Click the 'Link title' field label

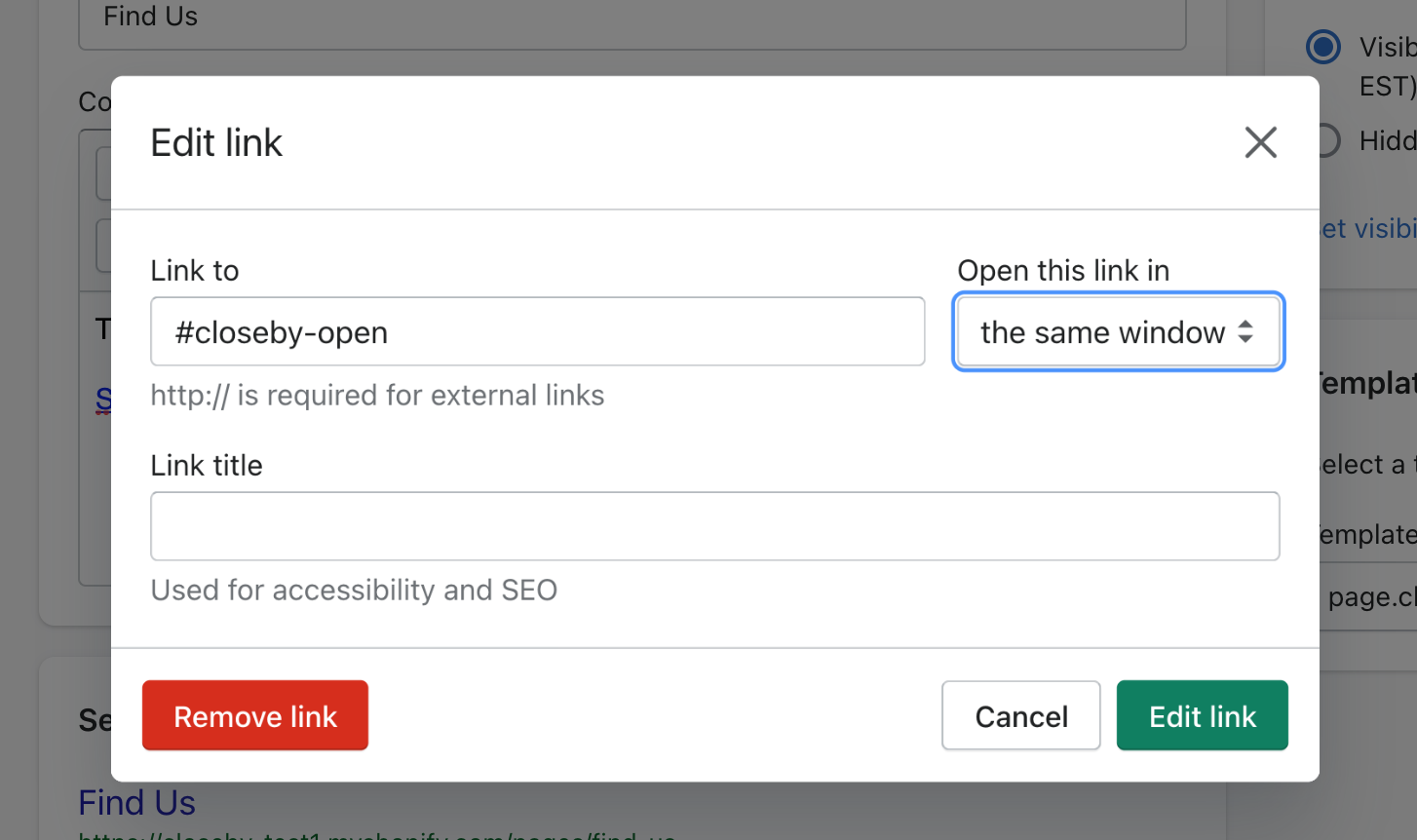(x=207, y=466)
